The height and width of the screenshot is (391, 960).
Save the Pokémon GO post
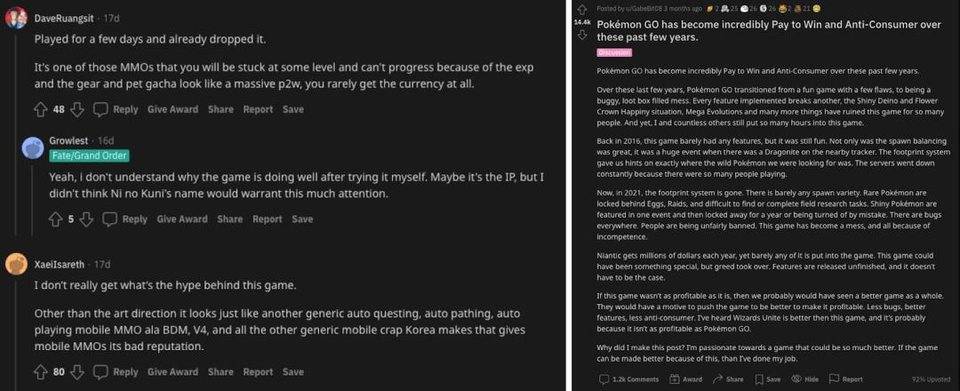pyautogui.click(x=768, y=379)
